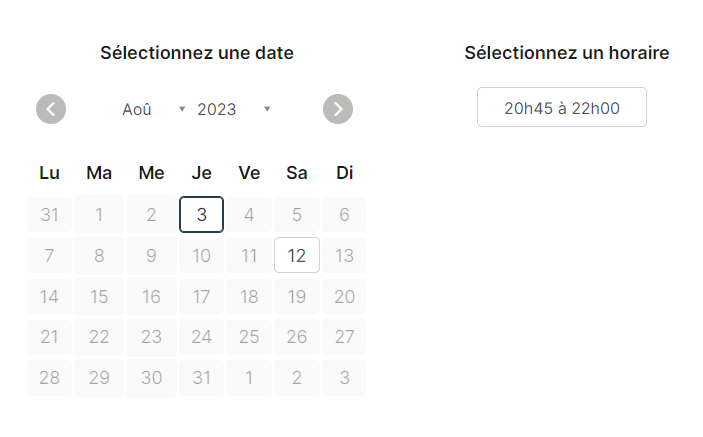Choose day 24 in Thursday column
Screen dimensions: 703x437
[201, 337]
